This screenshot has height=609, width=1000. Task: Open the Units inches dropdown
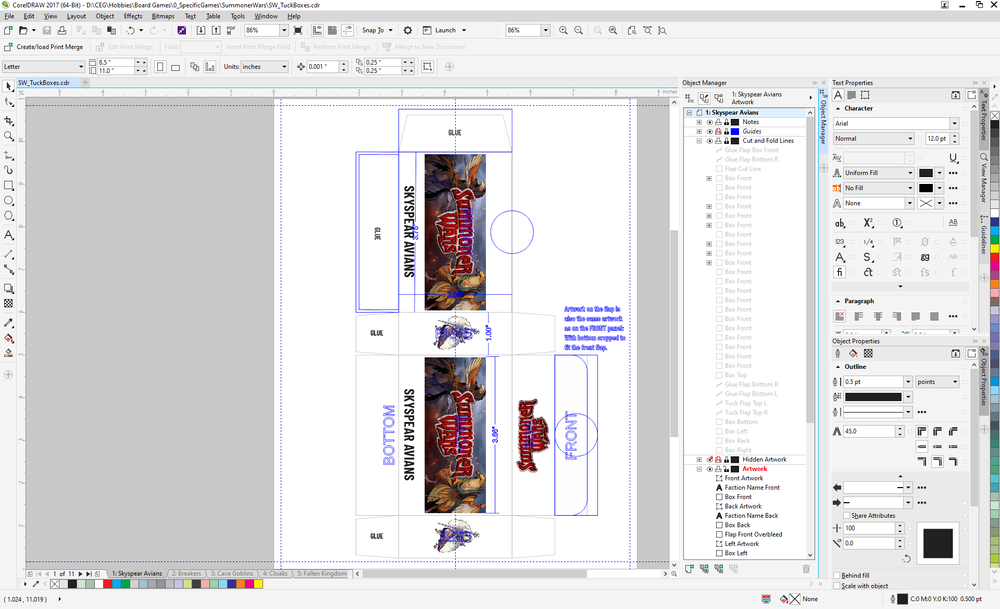tap(284, 66)
